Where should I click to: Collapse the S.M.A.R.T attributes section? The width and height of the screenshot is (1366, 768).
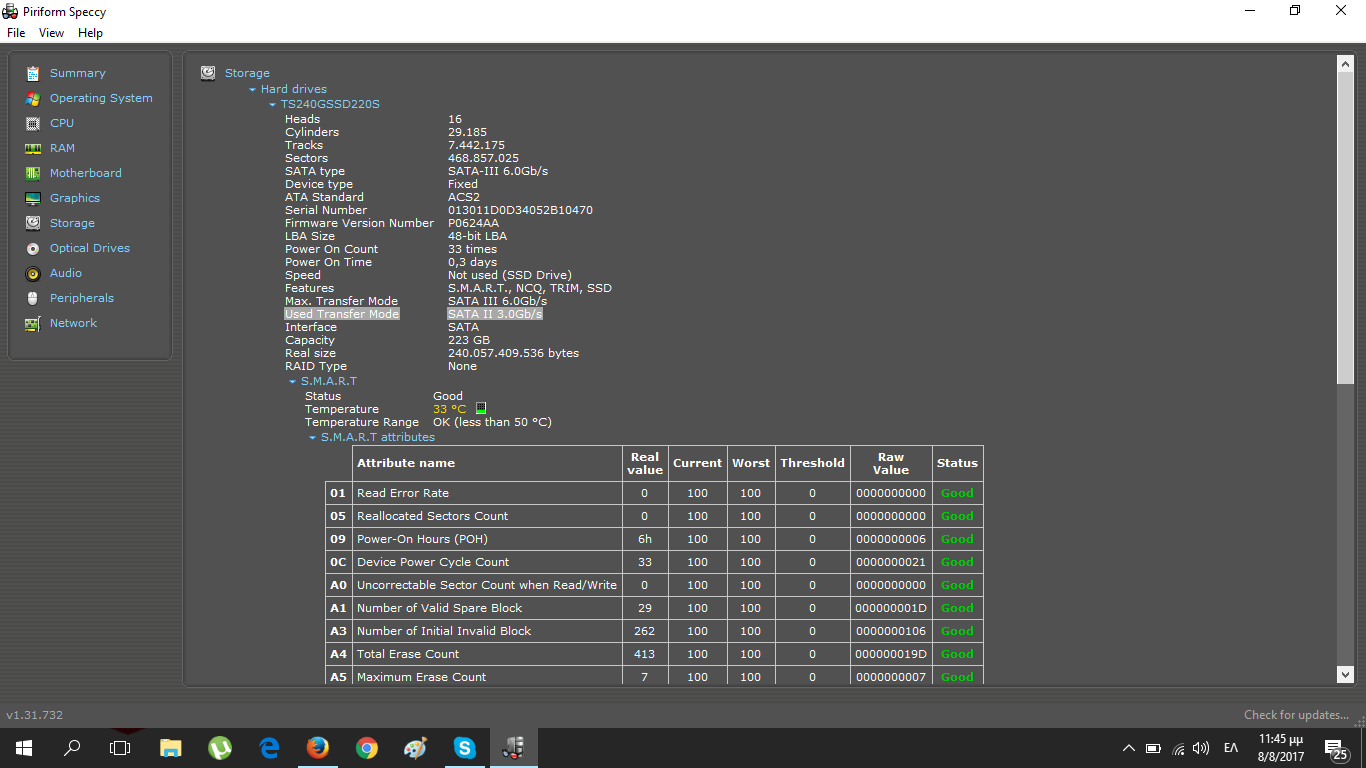(x=313, y=438)
